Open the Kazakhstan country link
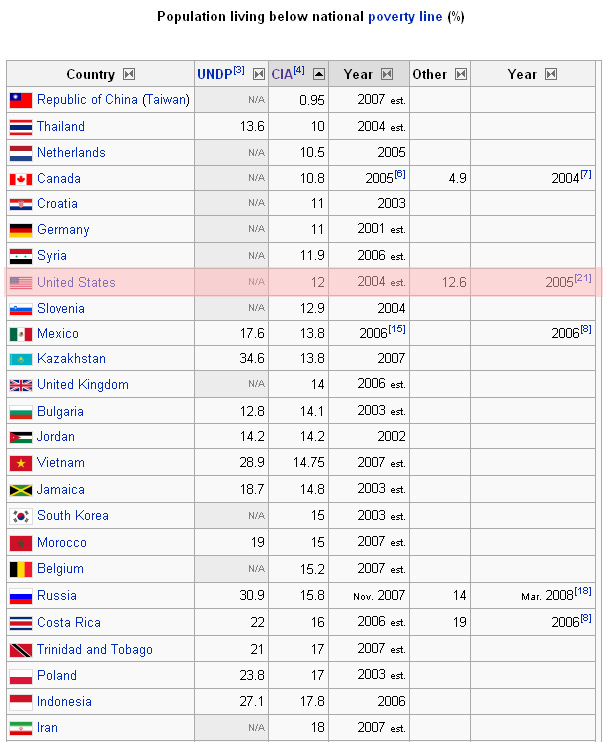The width and height of the screenshot is (612, 742). click(71, 359)
